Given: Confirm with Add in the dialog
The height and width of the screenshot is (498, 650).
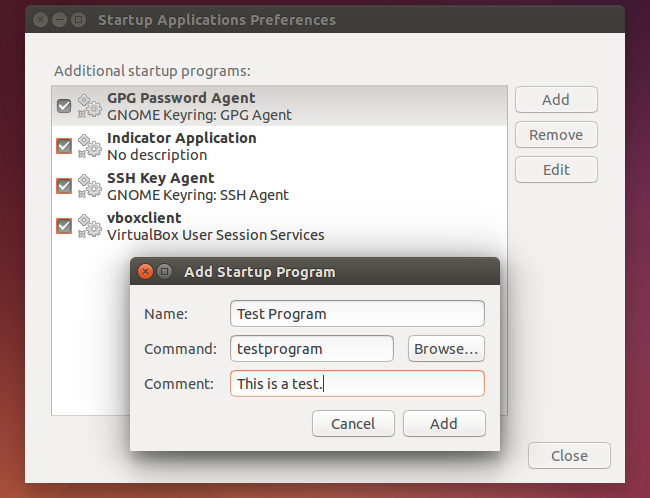Looking at the screenshot, I should tap(444, 424).
